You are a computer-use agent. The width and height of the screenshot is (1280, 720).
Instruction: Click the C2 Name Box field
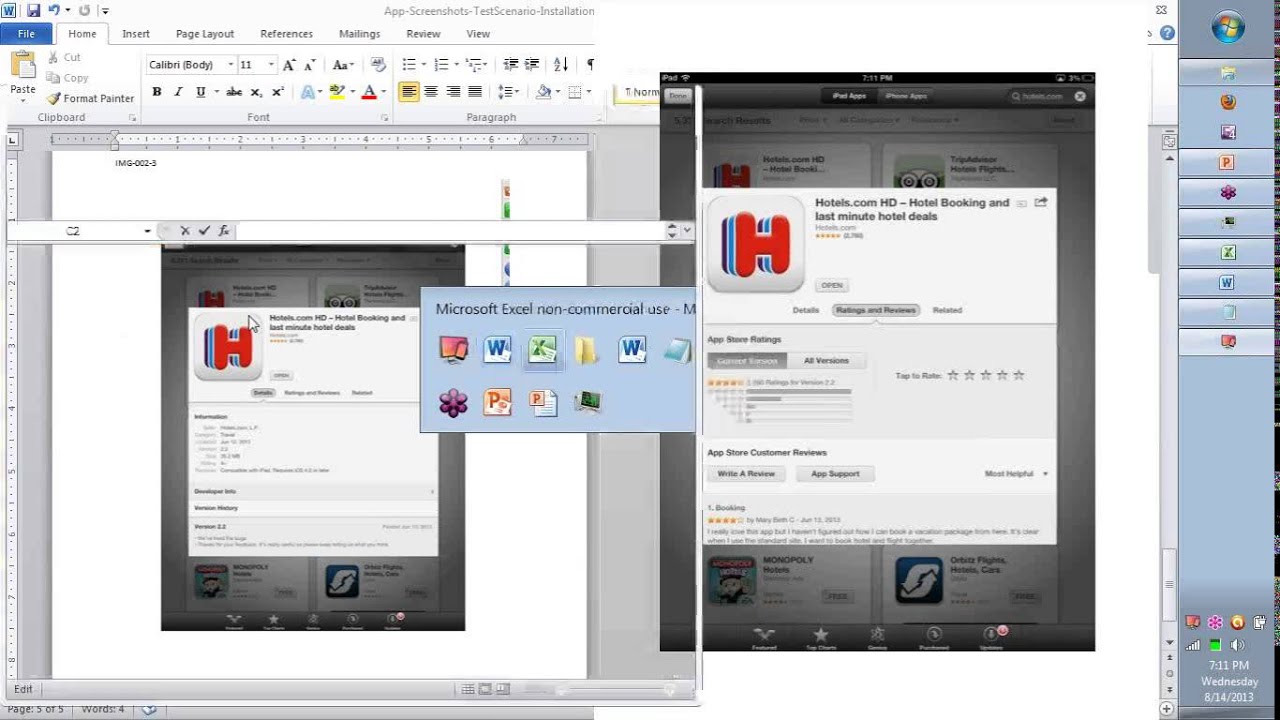[x=73, y=231]
